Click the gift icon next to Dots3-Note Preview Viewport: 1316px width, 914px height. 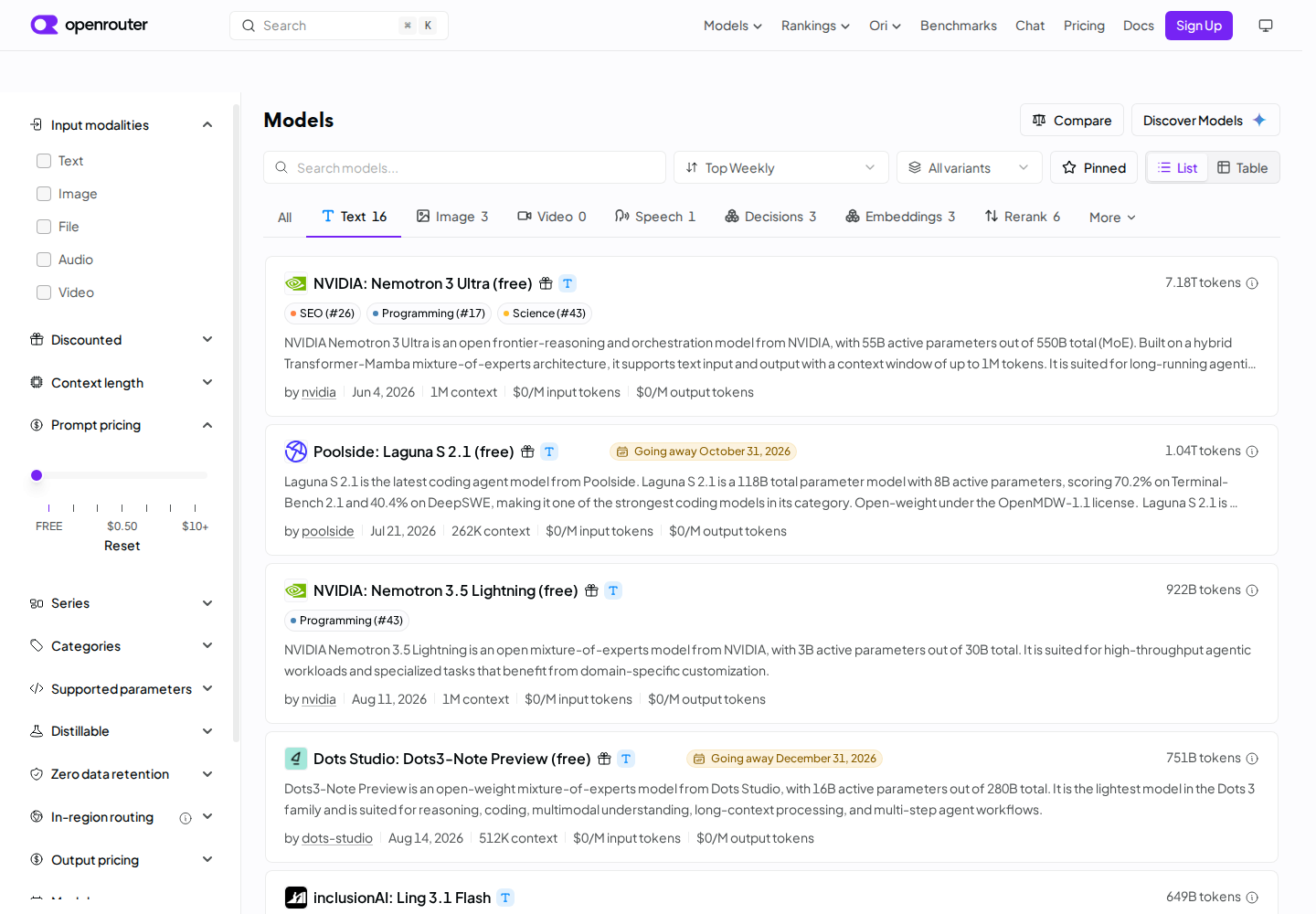[x=604, y=759]
